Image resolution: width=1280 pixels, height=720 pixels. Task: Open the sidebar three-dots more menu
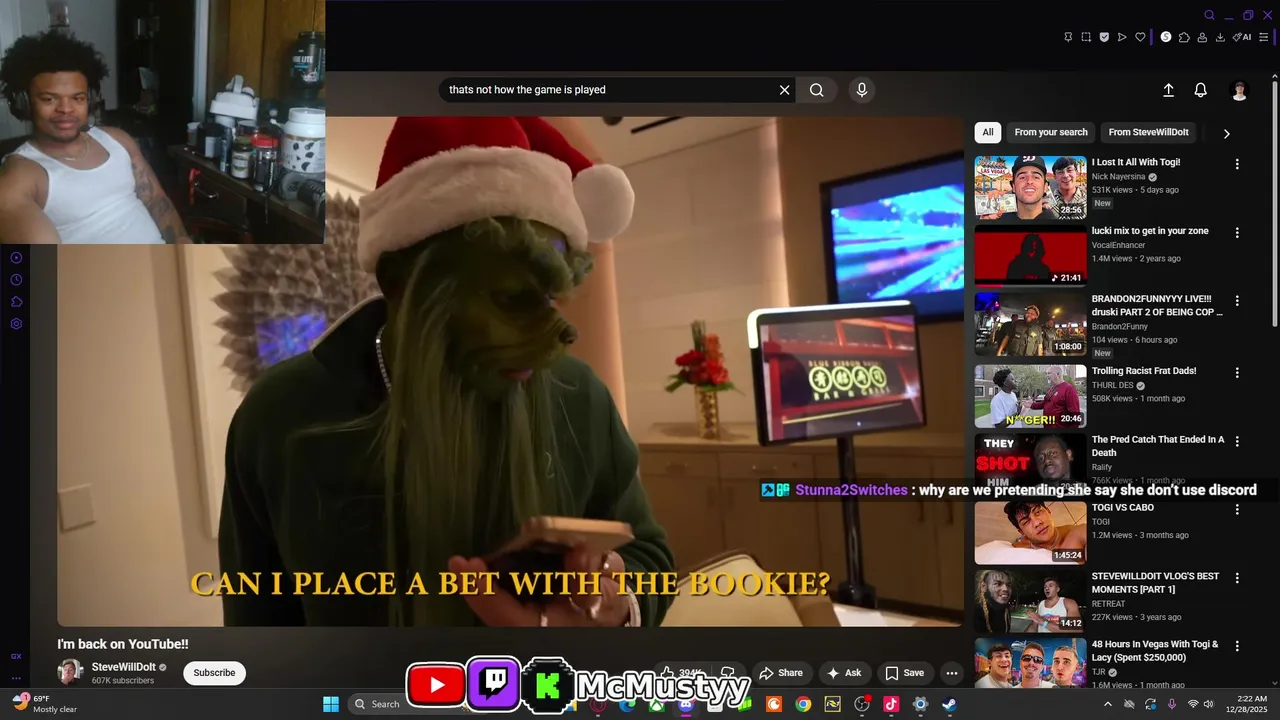pyautogui.click(x=16, y=678)
